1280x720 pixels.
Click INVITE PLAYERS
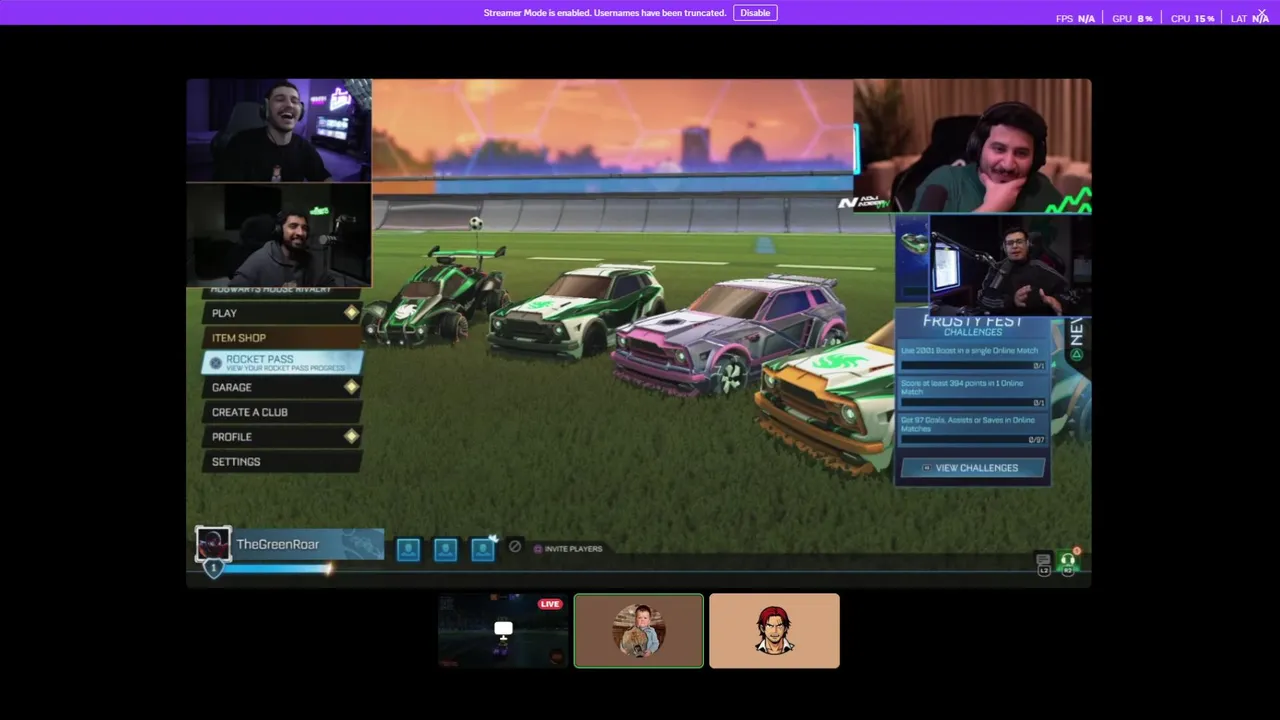coord(568,549)
